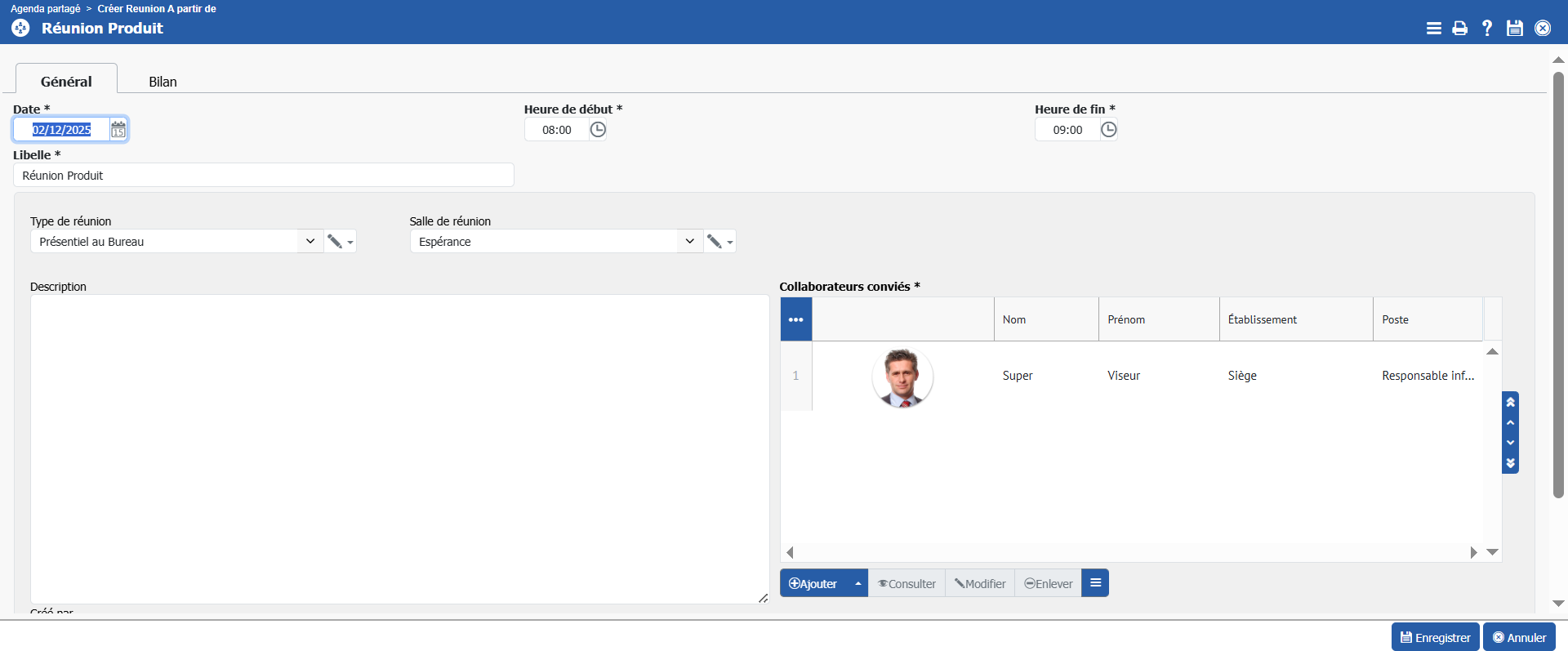The width and height of the screenshot is (1568, 651).
Task: Click the save floppy disk icon in header
Action: click(x=1515, y=29)
